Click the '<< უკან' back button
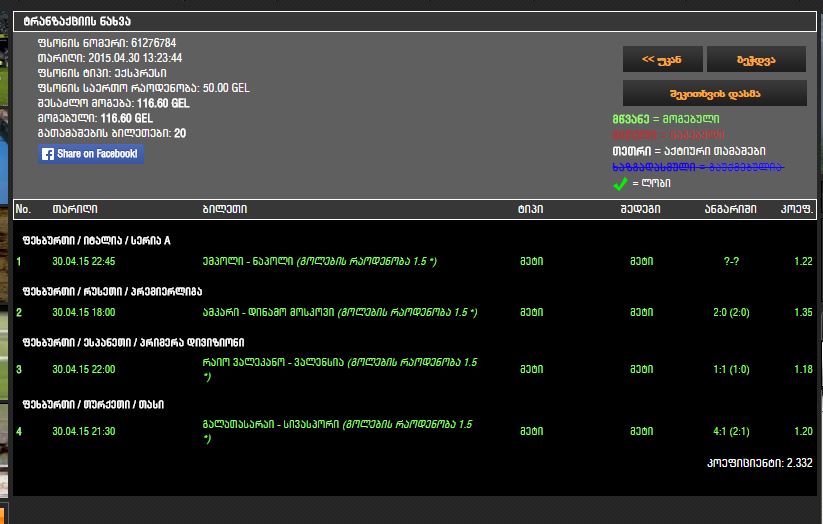This screenshot has width=823, height=524. click(x=662, y=59)
